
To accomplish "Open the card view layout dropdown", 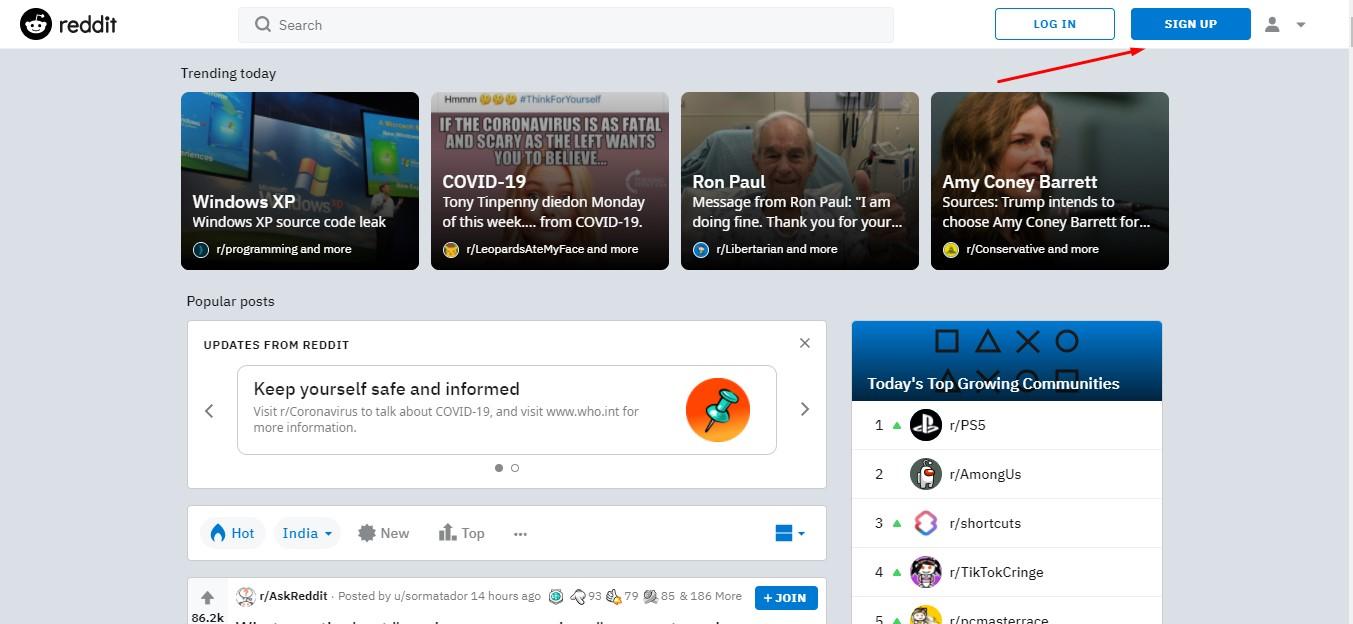I will tap(790, 533).
